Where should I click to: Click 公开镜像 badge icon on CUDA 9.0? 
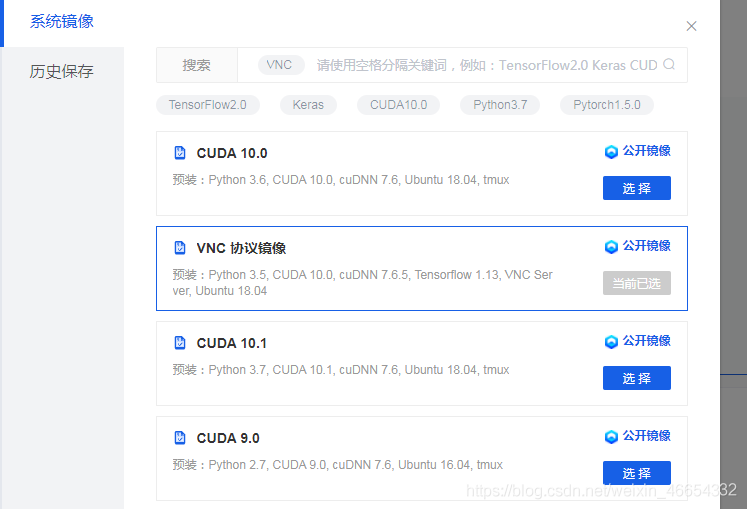pos(611,436)
